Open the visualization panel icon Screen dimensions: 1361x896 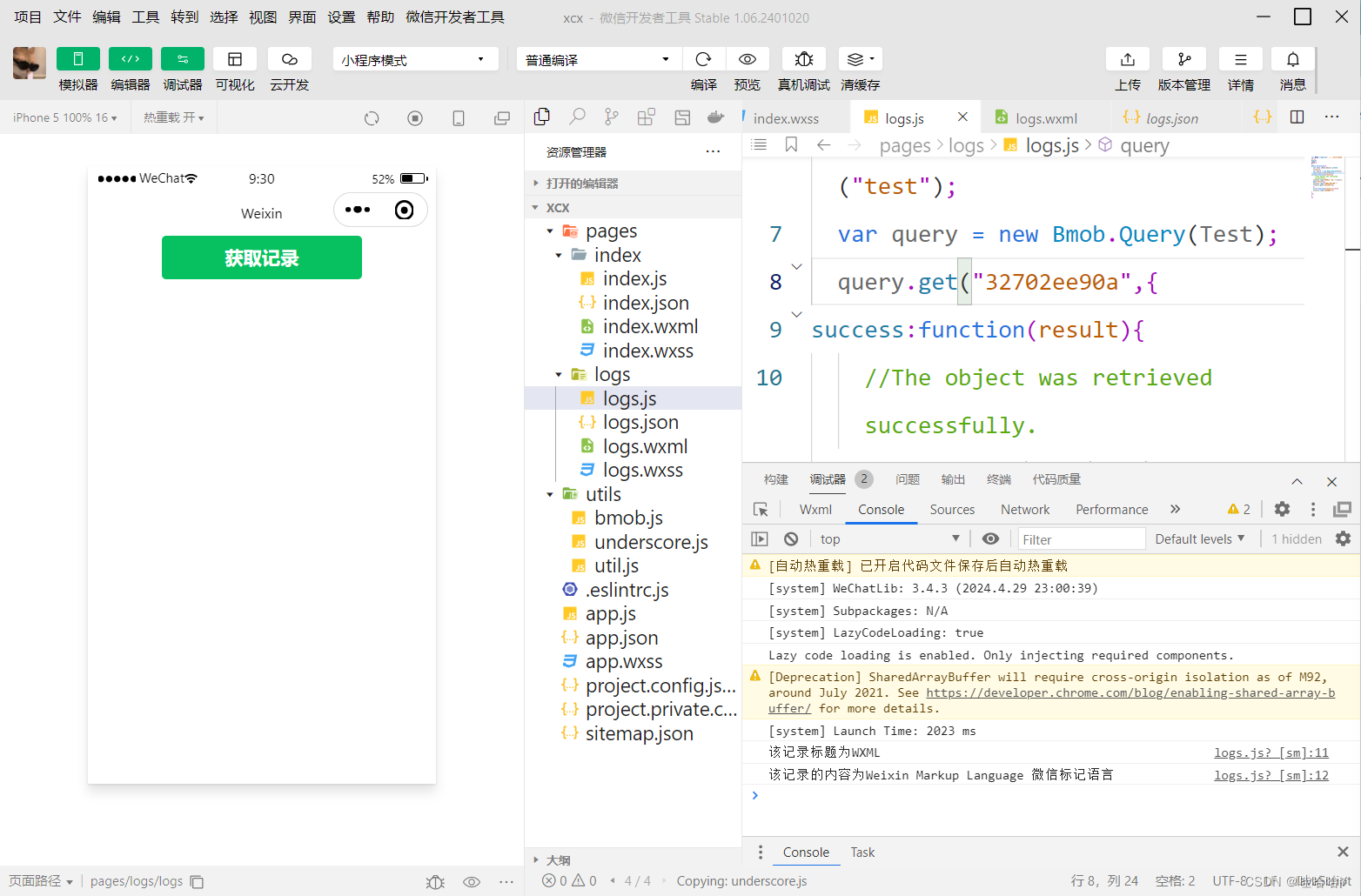coord(235,58)
